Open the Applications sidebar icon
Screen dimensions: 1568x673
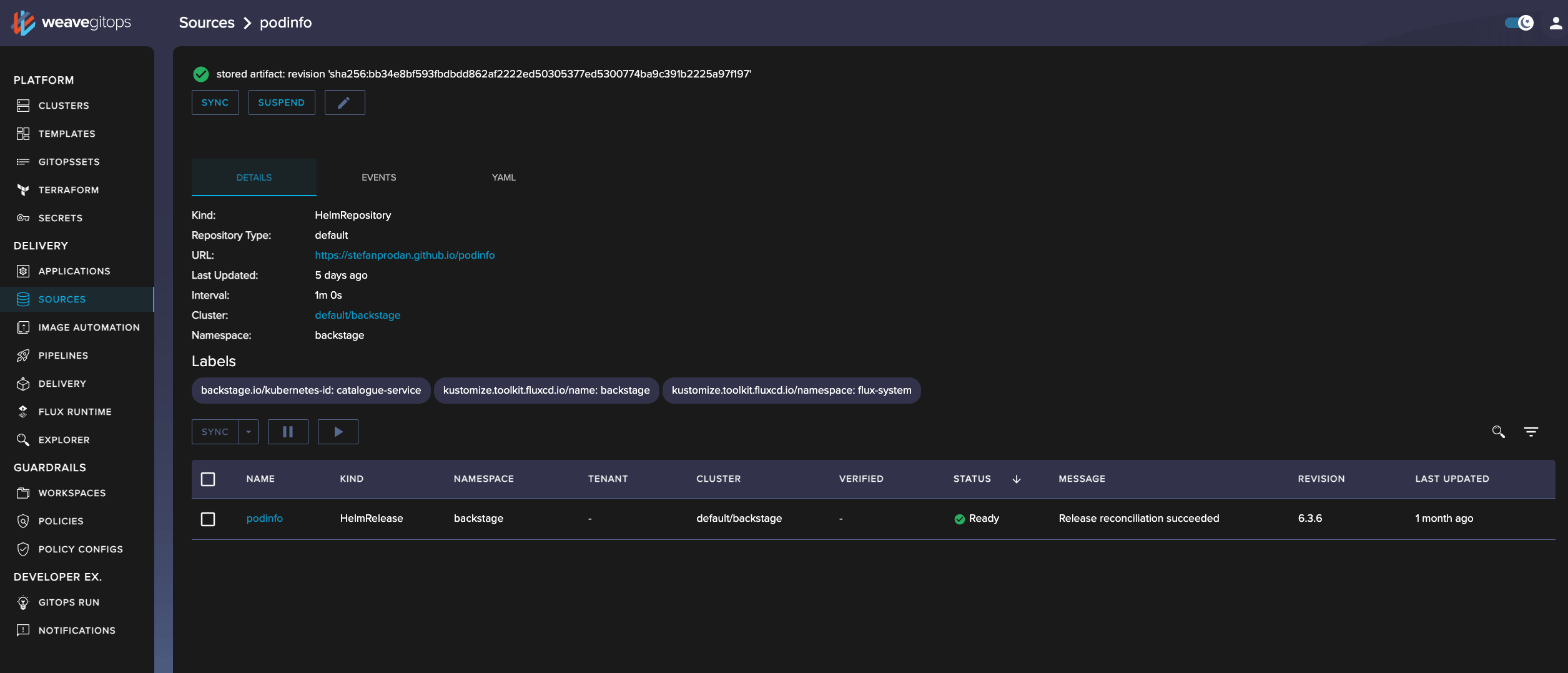(x=23, y=271)
